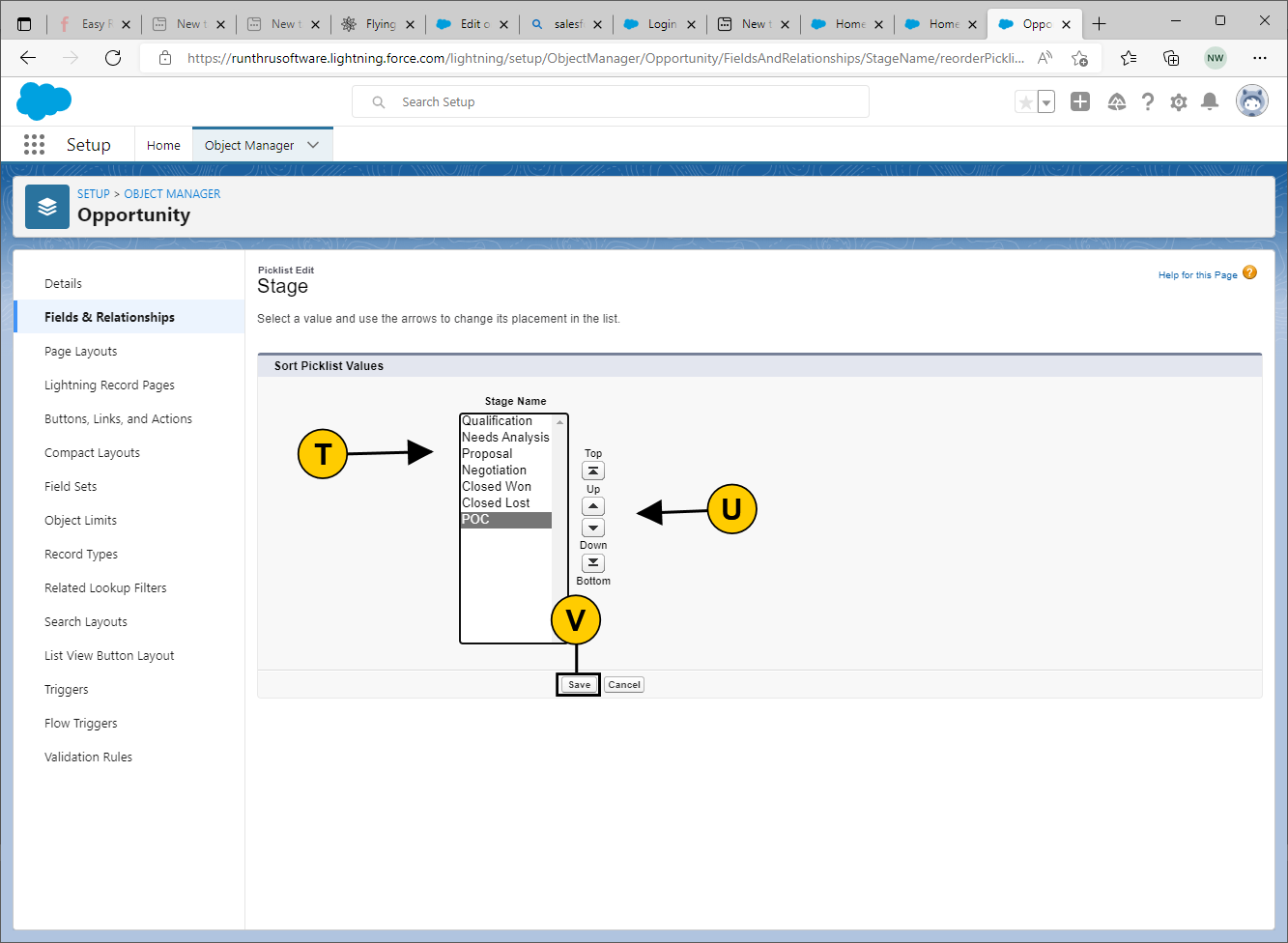The width and height of the screenshot is (1288, 943).
Task: Save the picklist order
Action: point(579,685)
